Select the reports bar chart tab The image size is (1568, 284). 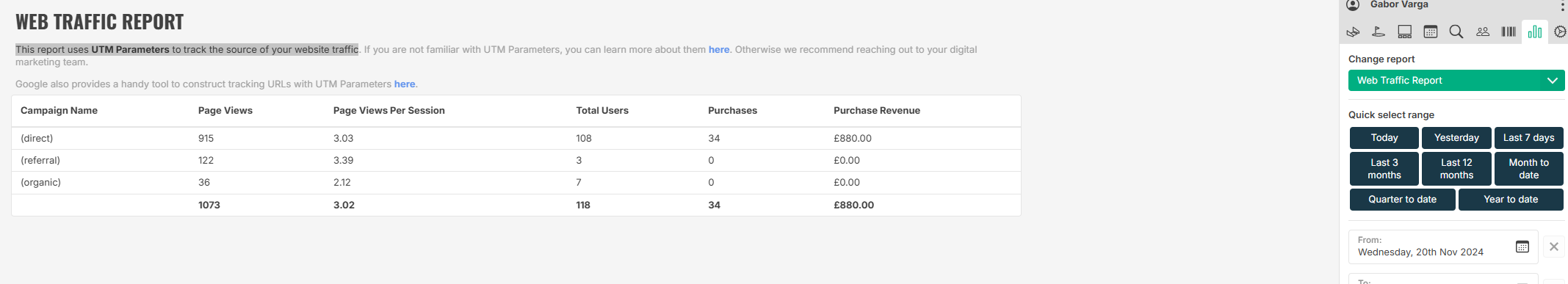point(1535,32)
